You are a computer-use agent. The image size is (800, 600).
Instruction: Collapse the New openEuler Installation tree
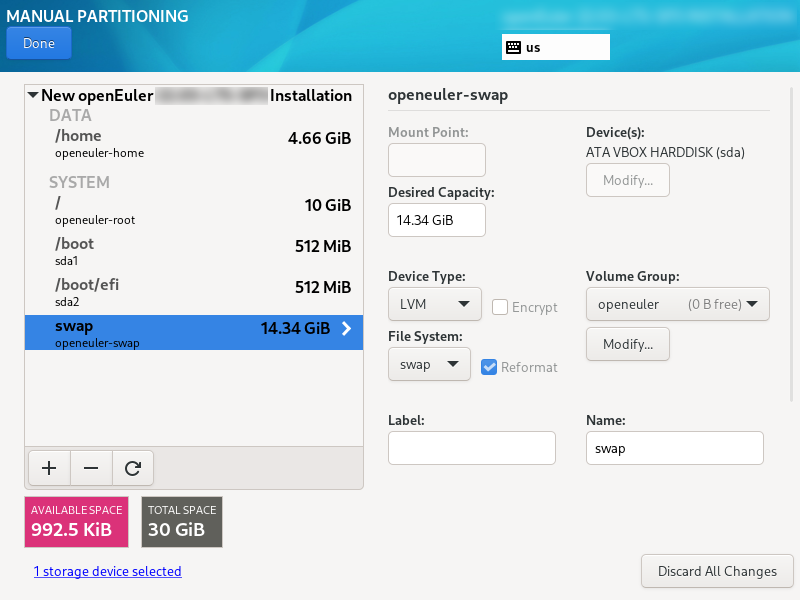coord(34,96)
